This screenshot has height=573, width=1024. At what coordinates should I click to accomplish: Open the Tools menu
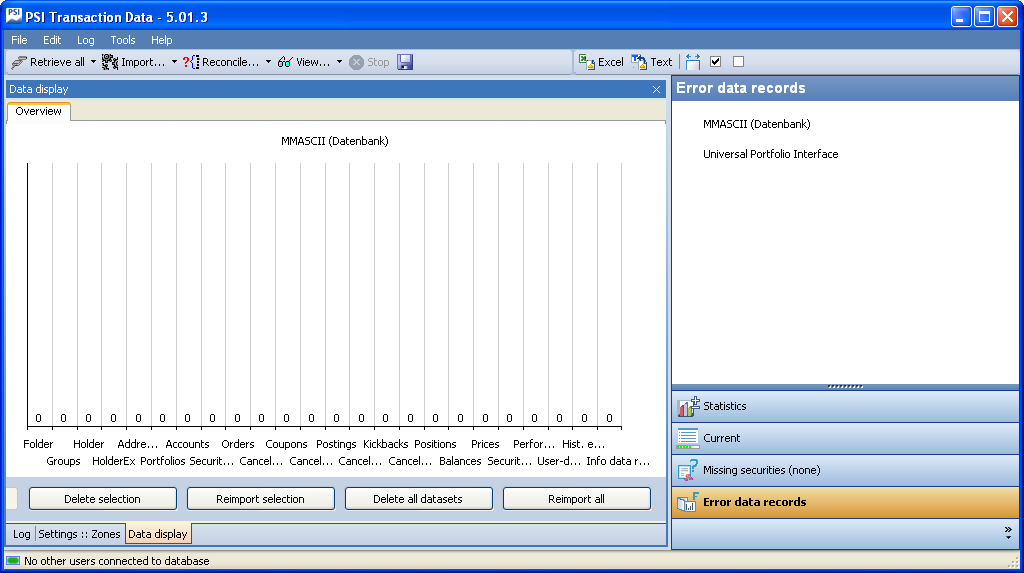[x=123, y=40]
